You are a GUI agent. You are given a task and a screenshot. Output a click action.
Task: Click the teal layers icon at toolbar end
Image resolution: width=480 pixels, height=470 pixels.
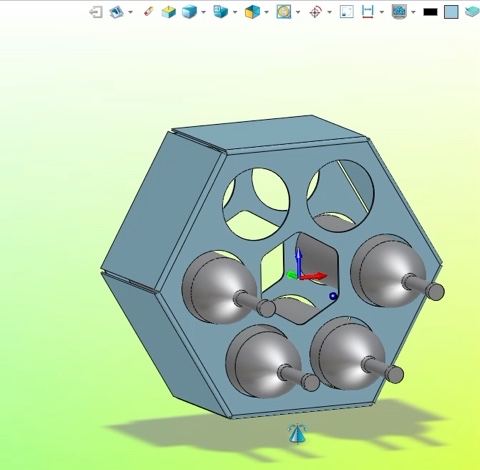[473, 12]
